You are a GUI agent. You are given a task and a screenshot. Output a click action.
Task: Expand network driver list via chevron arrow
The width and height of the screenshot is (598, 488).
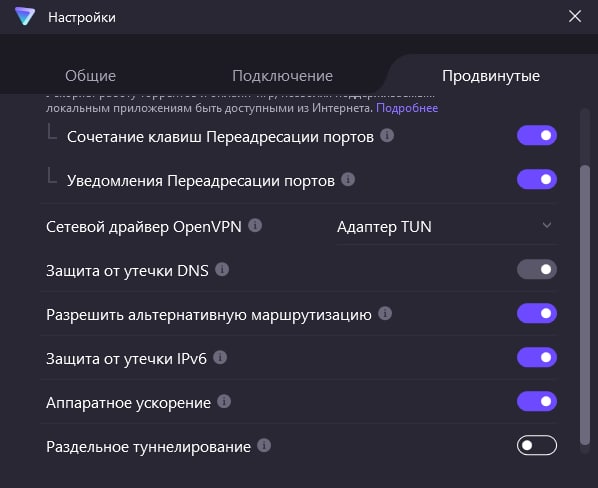tap(547, 225)
